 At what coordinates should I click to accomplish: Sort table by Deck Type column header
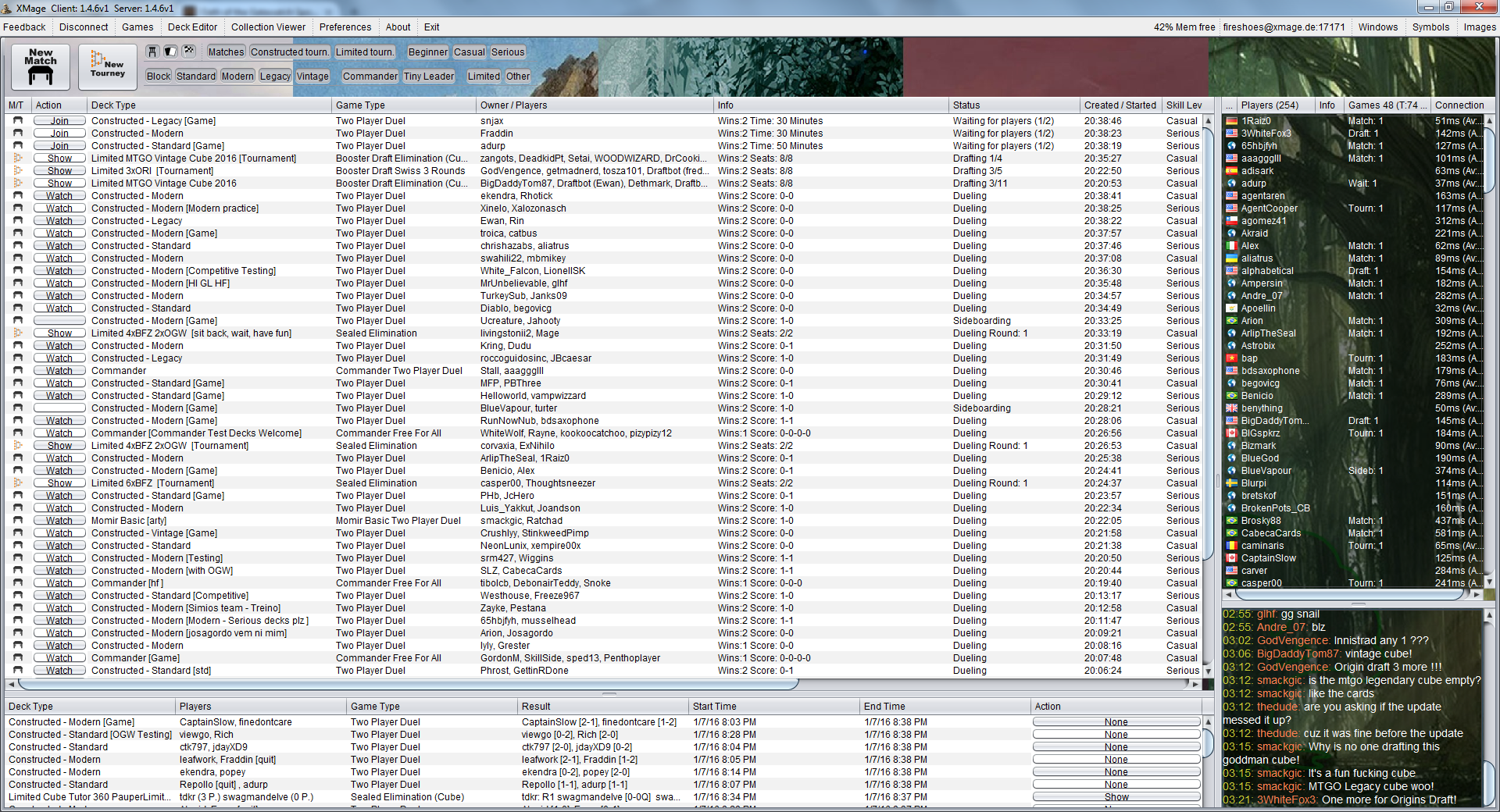click(113, 105)
